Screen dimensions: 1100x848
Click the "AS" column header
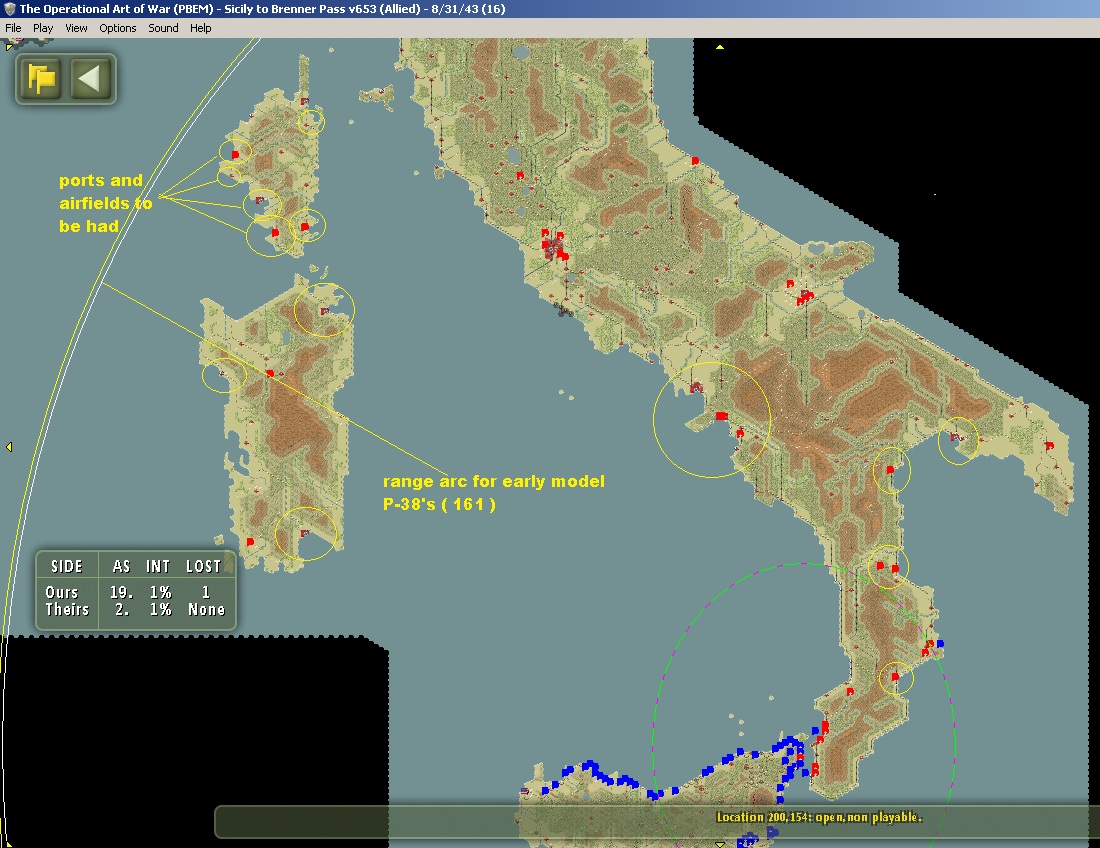121,566
